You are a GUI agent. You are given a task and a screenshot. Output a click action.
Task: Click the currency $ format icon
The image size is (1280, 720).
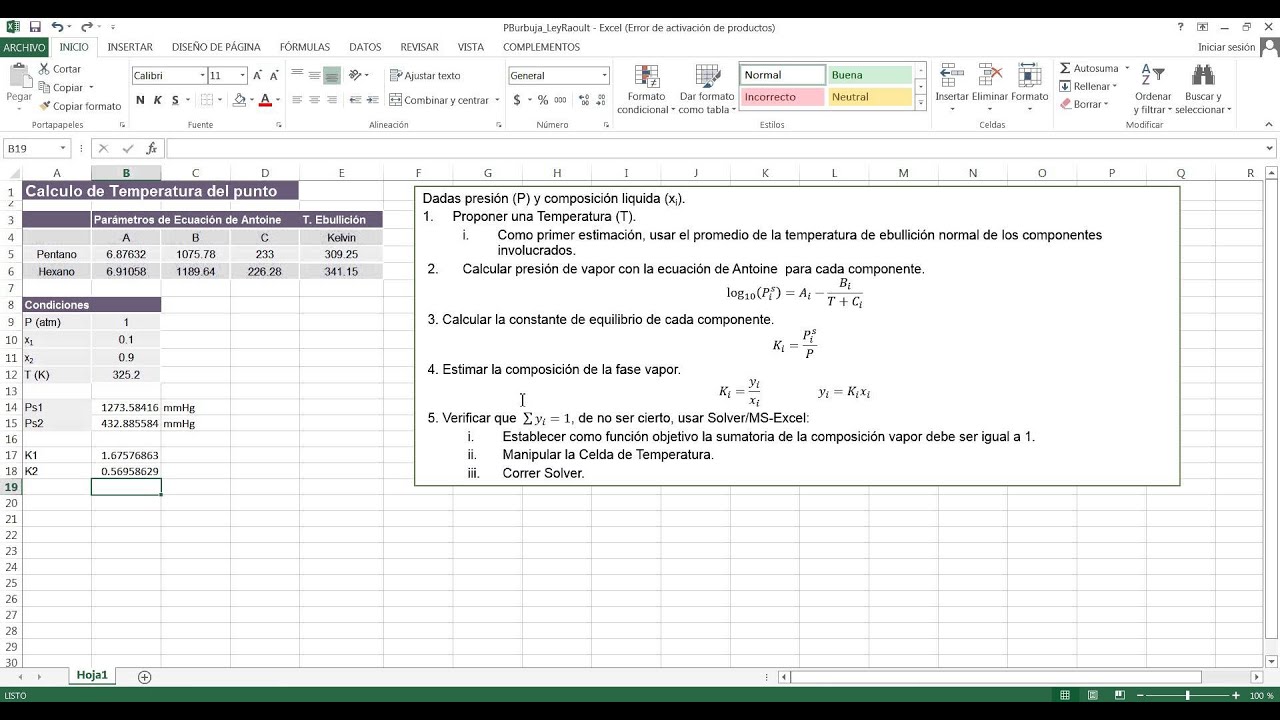click(517, 100)
